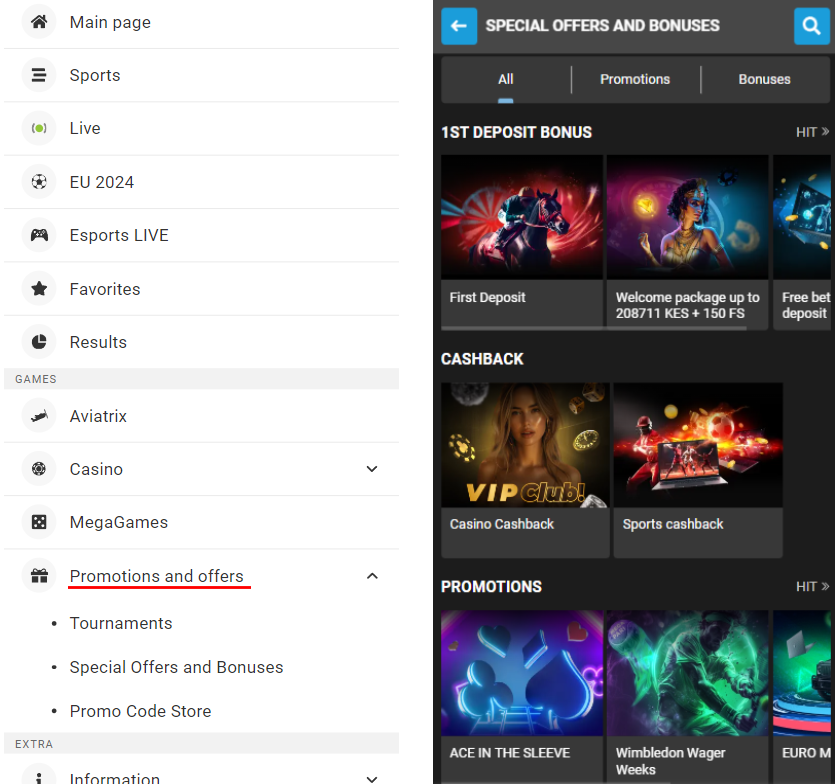Click the Aviatrix plane icon
Image resolution: width=835 pixels, height=784 pixels.
(x=39, y=416)
